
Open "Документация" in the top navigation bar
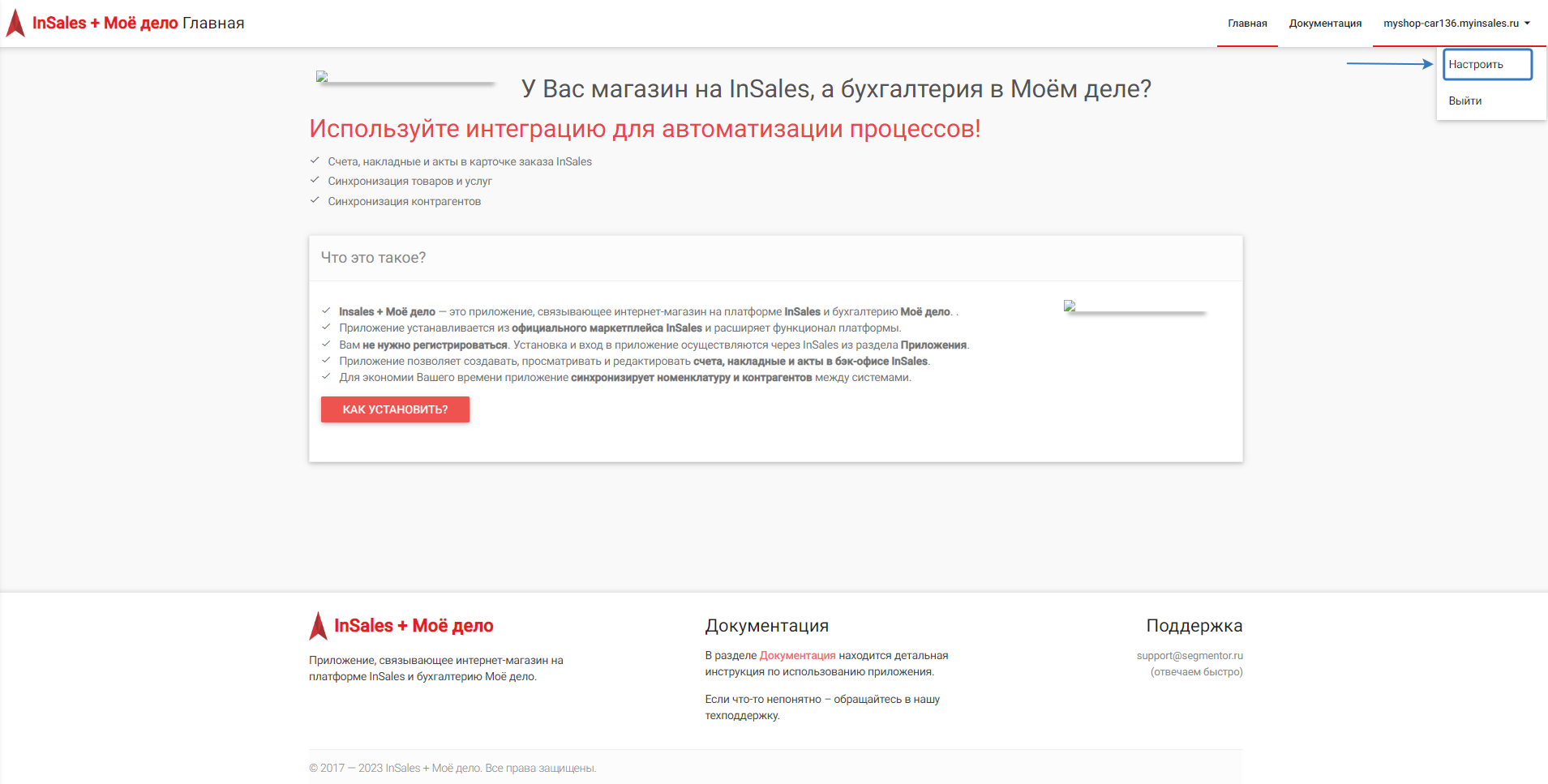(1325, 24)
